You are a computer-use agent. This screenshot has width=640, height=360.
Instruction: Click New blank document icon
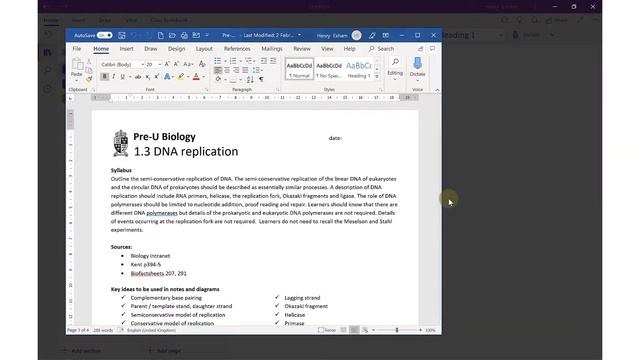[x=160, y=36]
